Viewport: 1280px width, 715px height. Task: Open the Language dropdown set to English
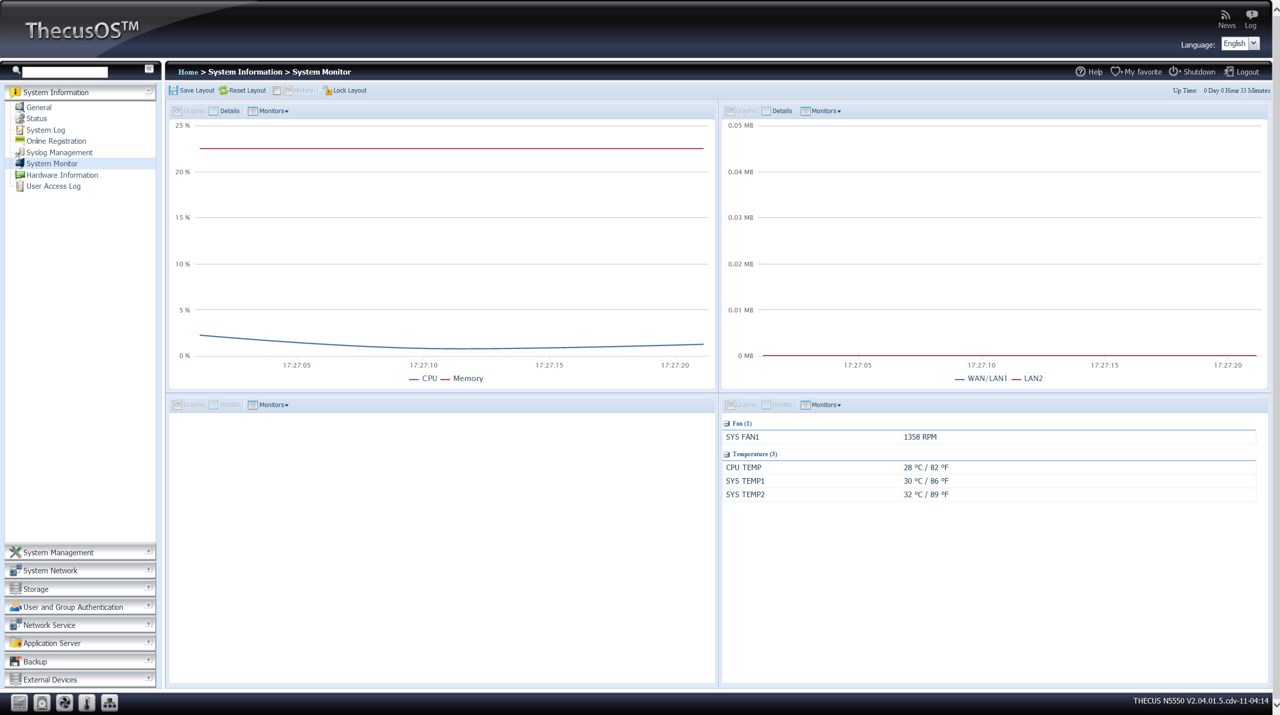(1240, 44)
